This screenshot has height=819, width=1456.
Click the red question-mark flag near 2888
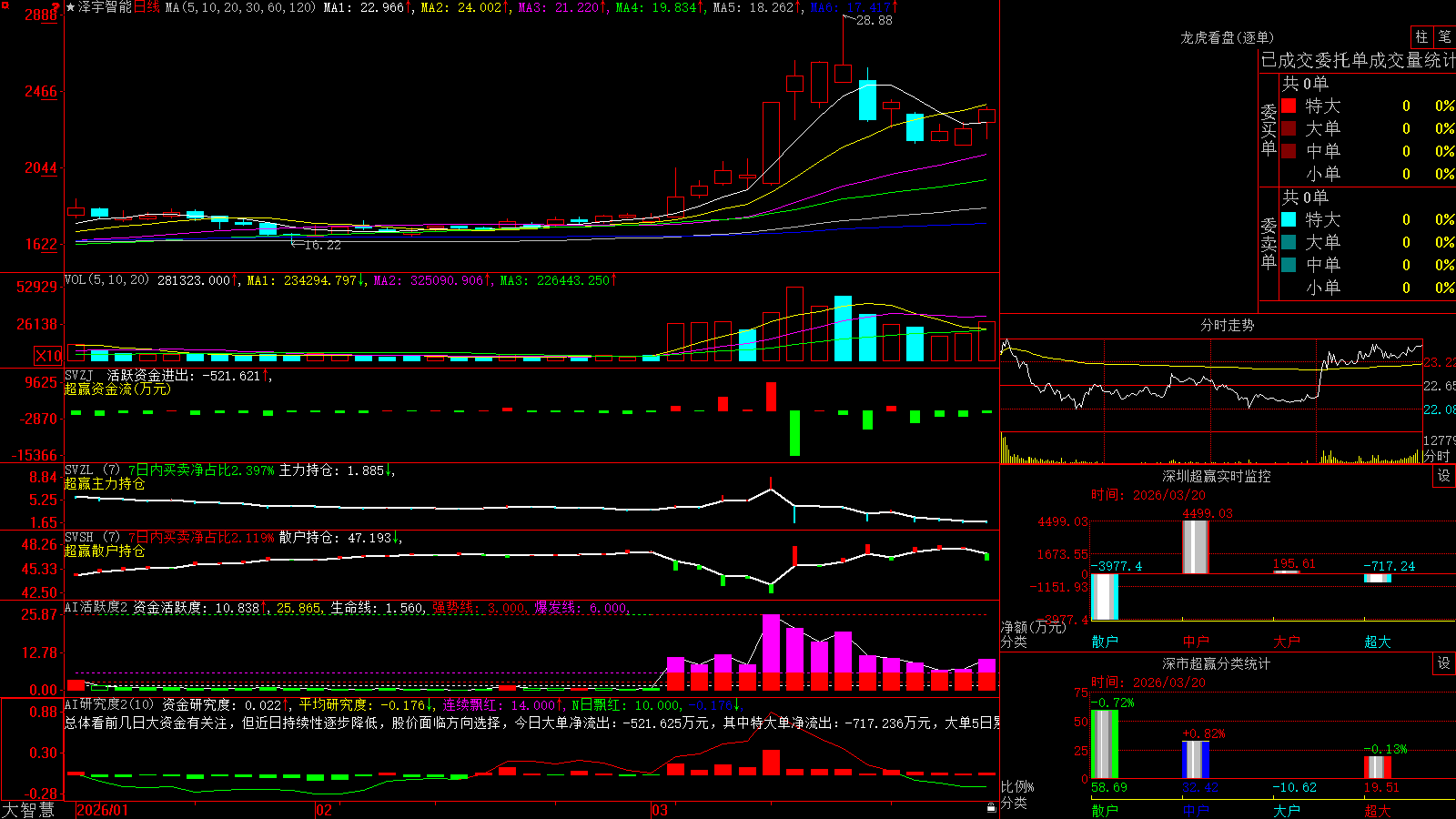click(x=56, y=6)
